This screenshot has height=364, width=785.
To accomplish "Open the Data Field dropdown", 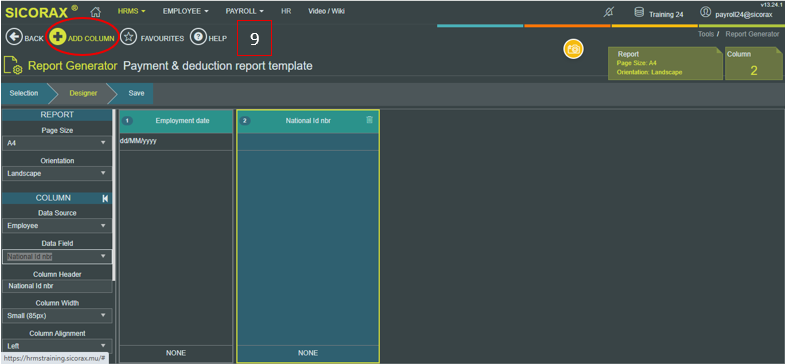I will [57, 256].
